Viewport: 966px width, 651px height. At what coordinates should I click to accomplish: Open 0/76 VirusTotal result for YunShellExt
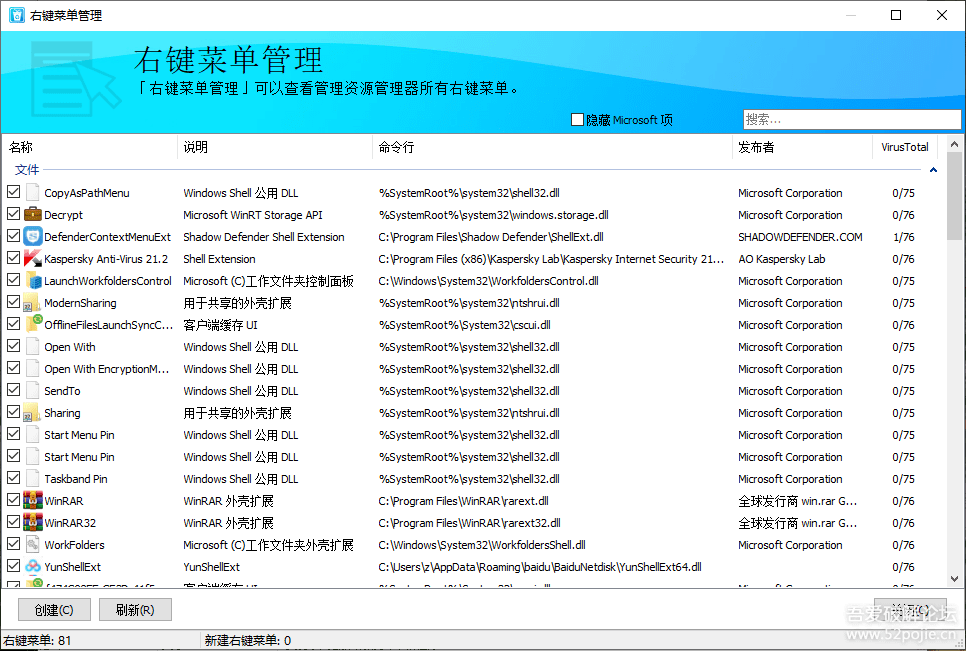point(903,567)
